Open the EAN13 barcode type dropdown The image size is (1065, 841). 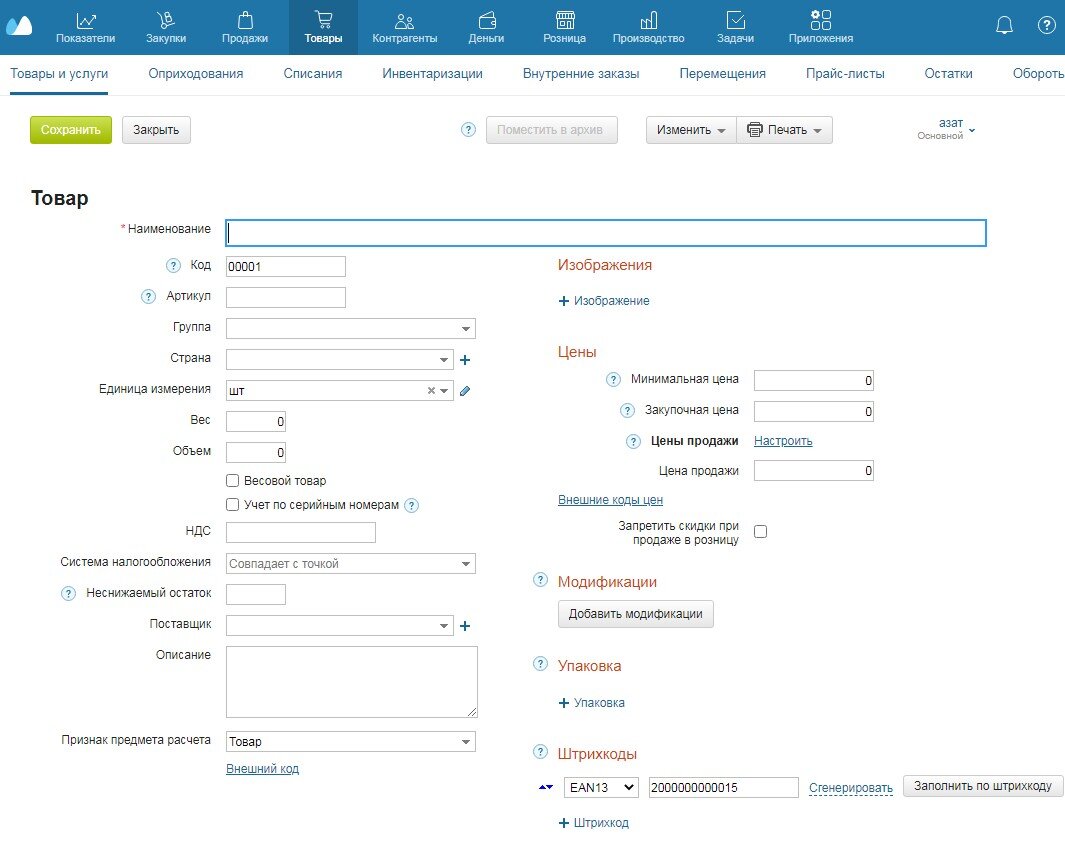(601, 787)
